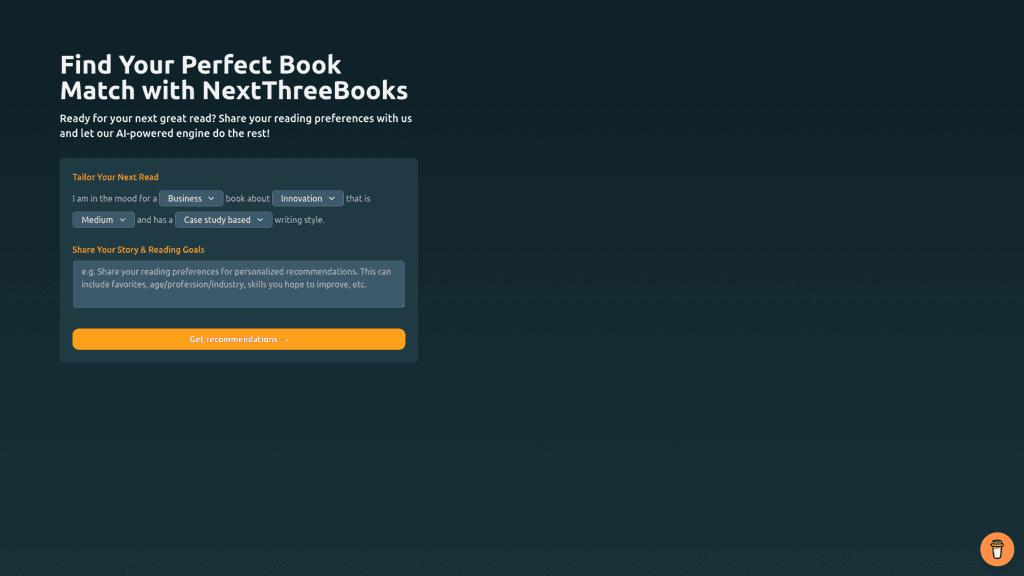The image size is (1024, 576).
Task: Click the 'writing style.' text
Action: [x=300, y=220]
